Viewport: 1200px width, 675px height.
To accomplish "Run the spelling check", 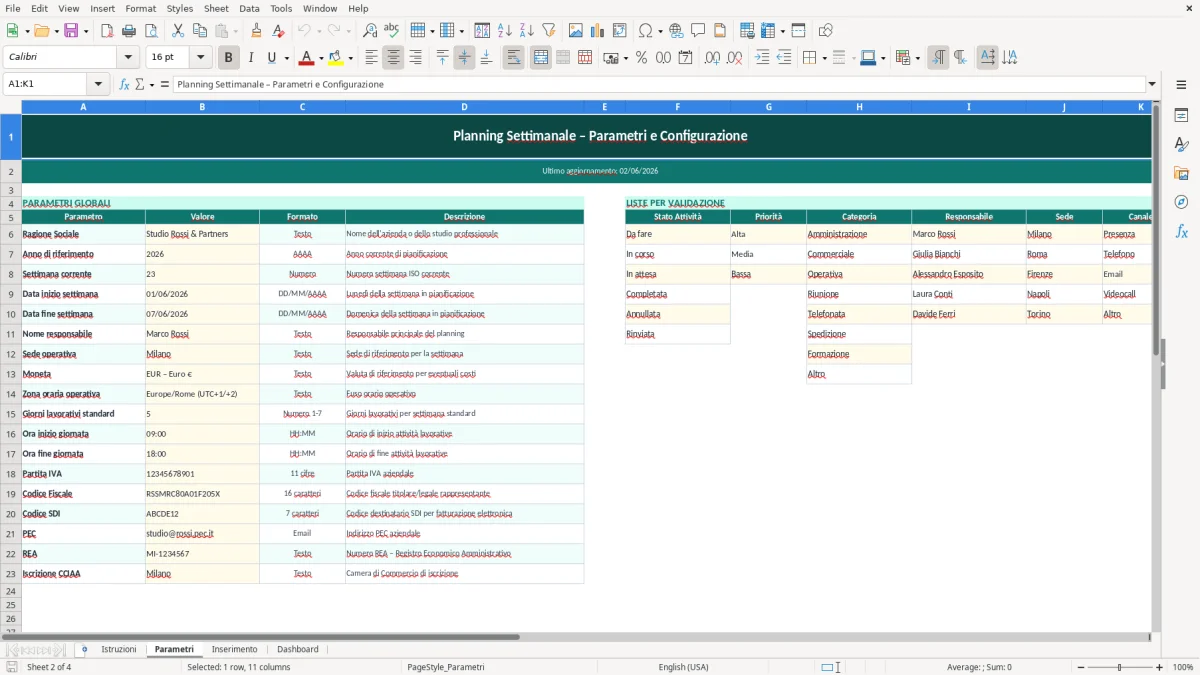I will 391,31.
